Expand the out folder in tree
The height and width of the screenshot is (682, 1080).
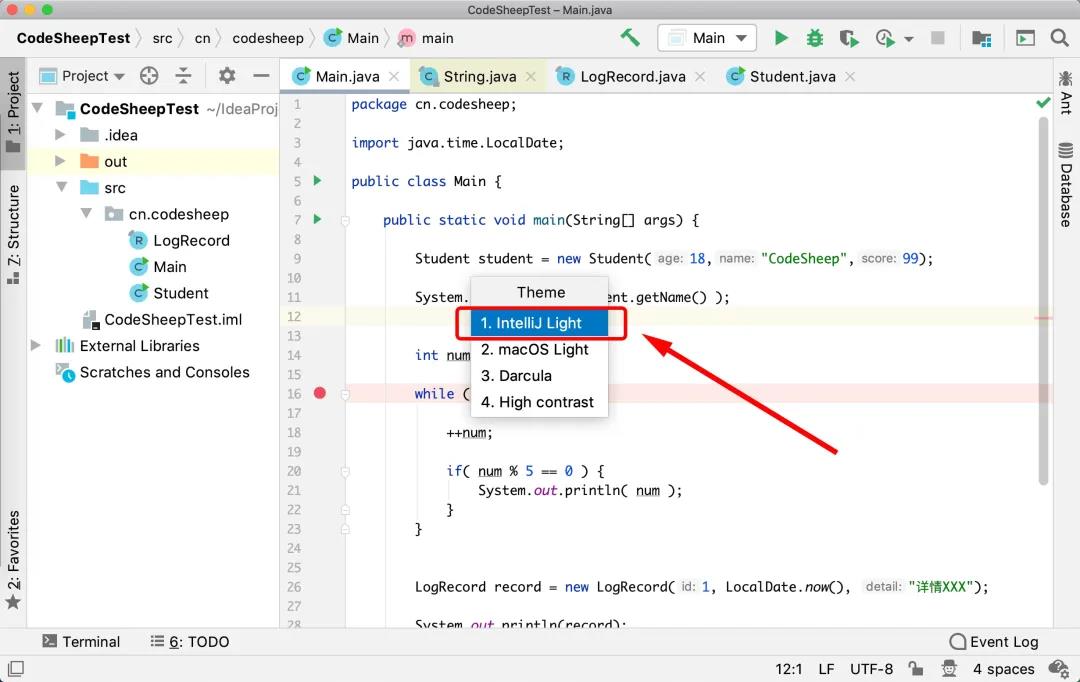pyautogui.click(x=60, y=161)
